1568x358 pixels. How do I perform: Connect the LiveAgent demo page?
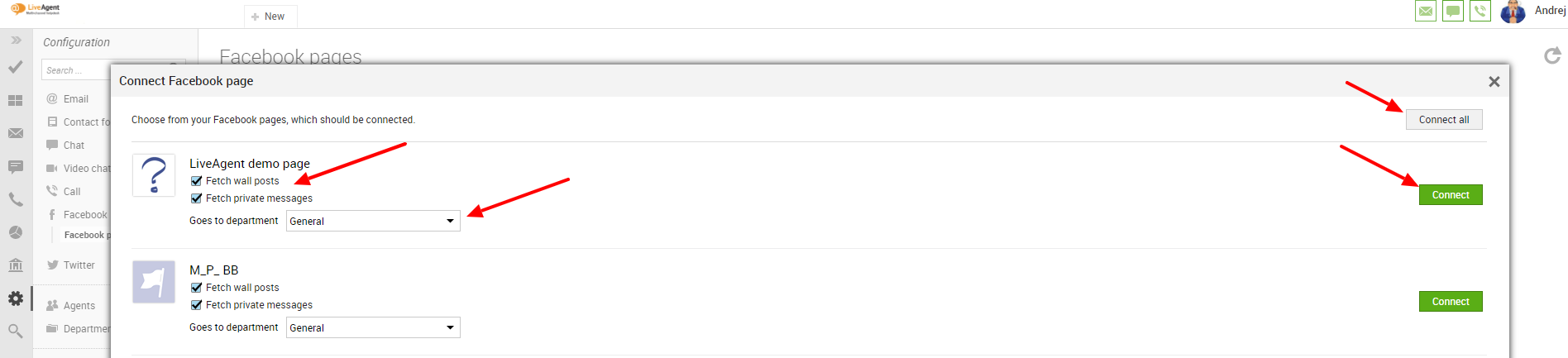click(1451, 195)
